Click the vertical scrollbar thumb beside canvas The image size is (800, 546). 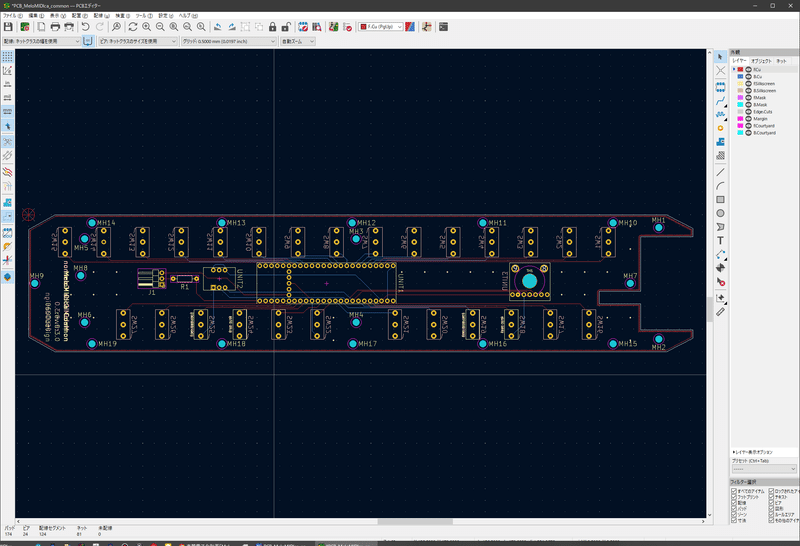(x=710, y=309)
